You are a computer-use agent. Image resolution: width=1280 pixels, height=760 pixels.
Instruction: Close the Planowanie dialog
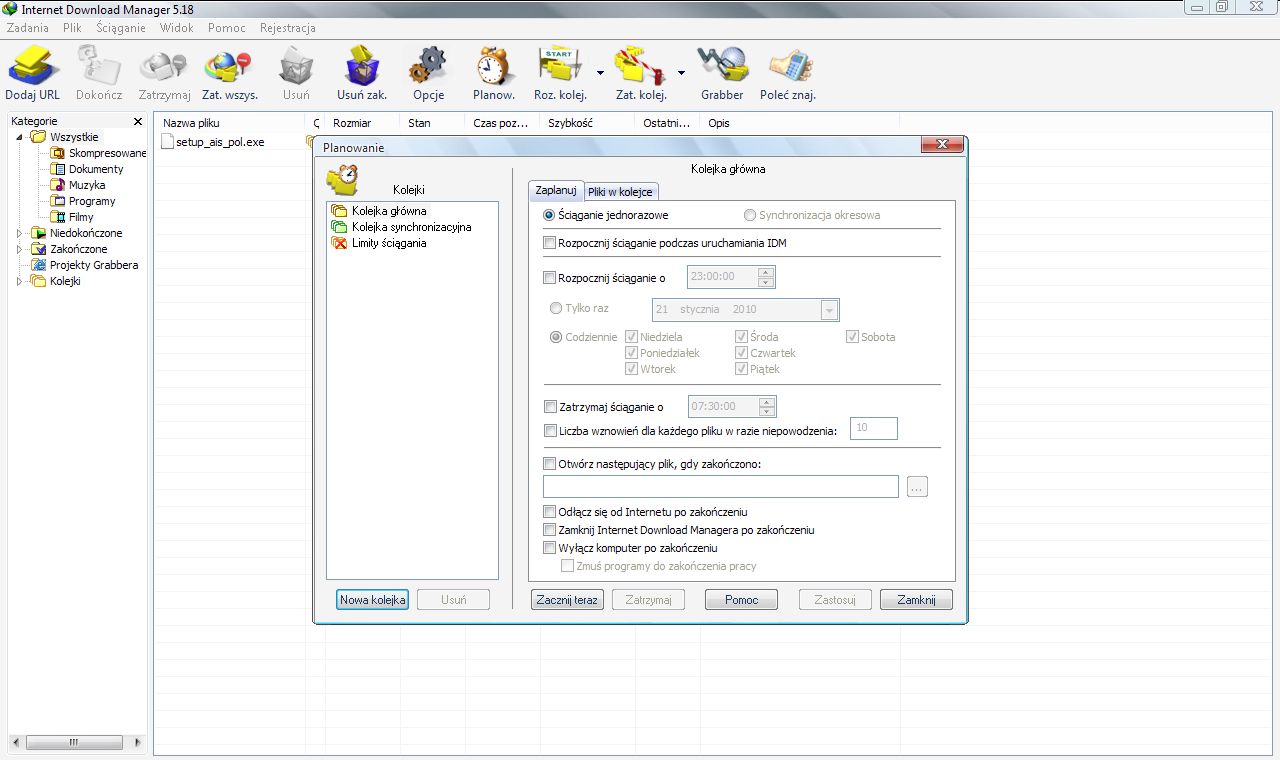point(943,146)
